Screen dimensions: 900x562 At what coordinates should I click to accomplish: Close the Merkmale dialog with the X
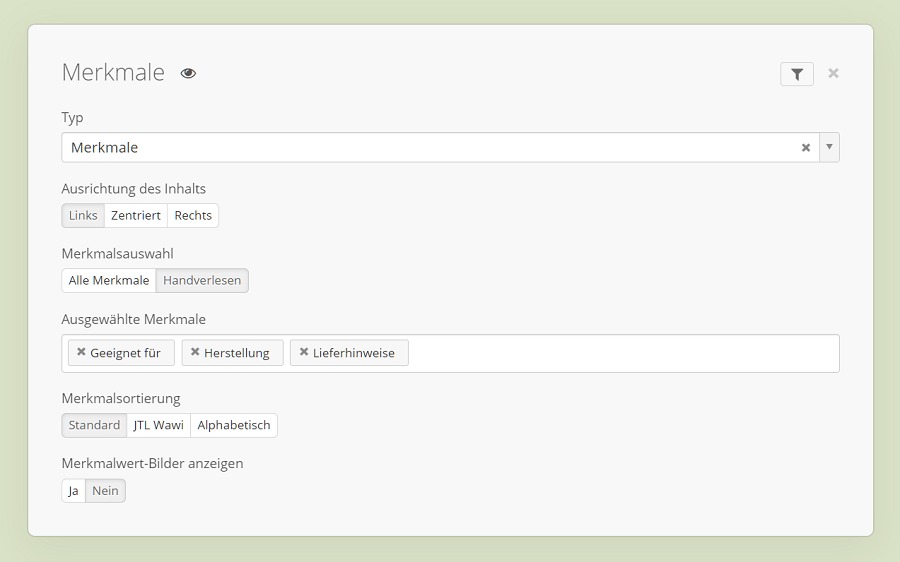point(833,73)
